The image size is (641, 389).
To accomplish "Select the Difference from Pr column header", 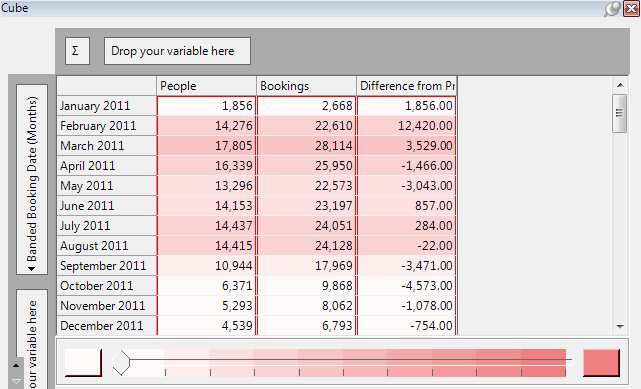I will point(407,86).
